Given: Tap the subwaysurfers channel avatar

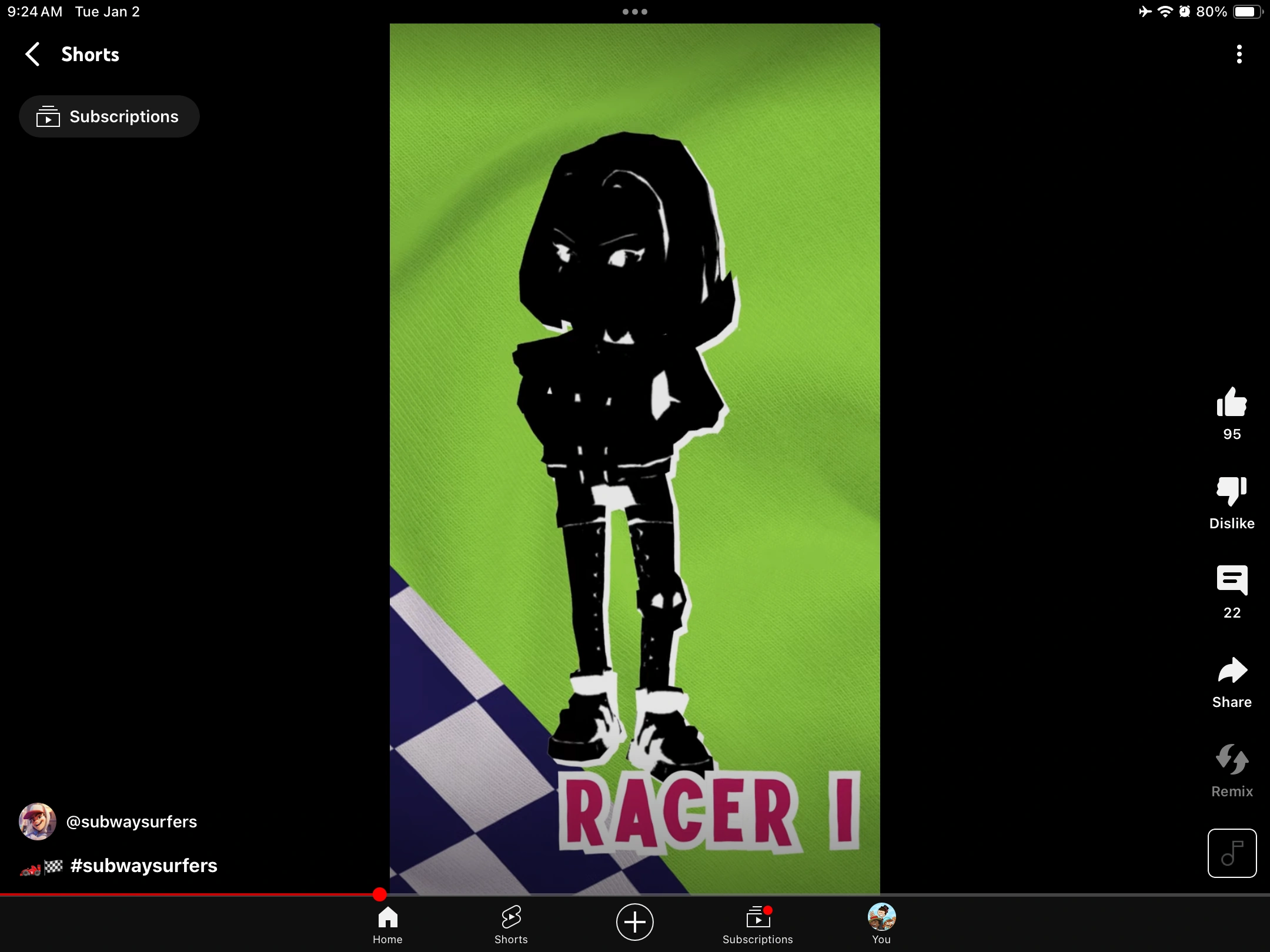Looking at the screenshot, I should click(x=38, y=822).
